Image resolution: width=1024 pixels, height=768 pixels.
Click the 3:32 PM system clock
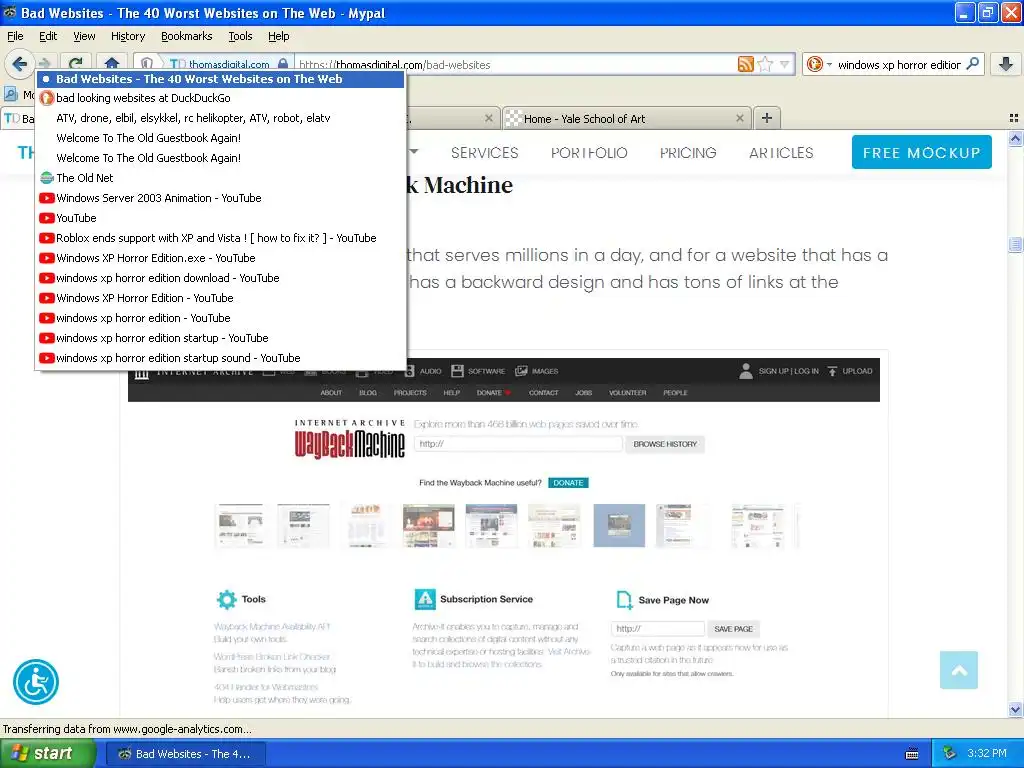click(x=987, y=754)
